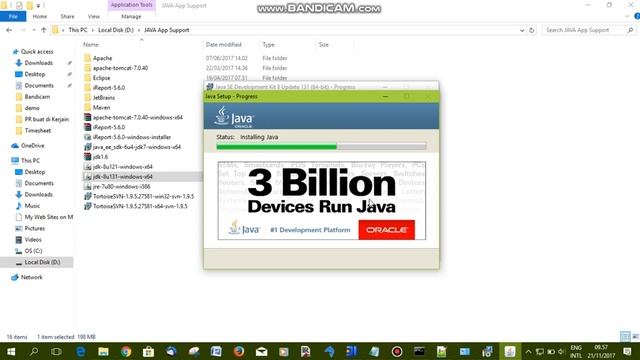640x360 pixels.
Task: Click 'Local Disk (D:)' in address breadcrumb
Action: pos(116,30)
